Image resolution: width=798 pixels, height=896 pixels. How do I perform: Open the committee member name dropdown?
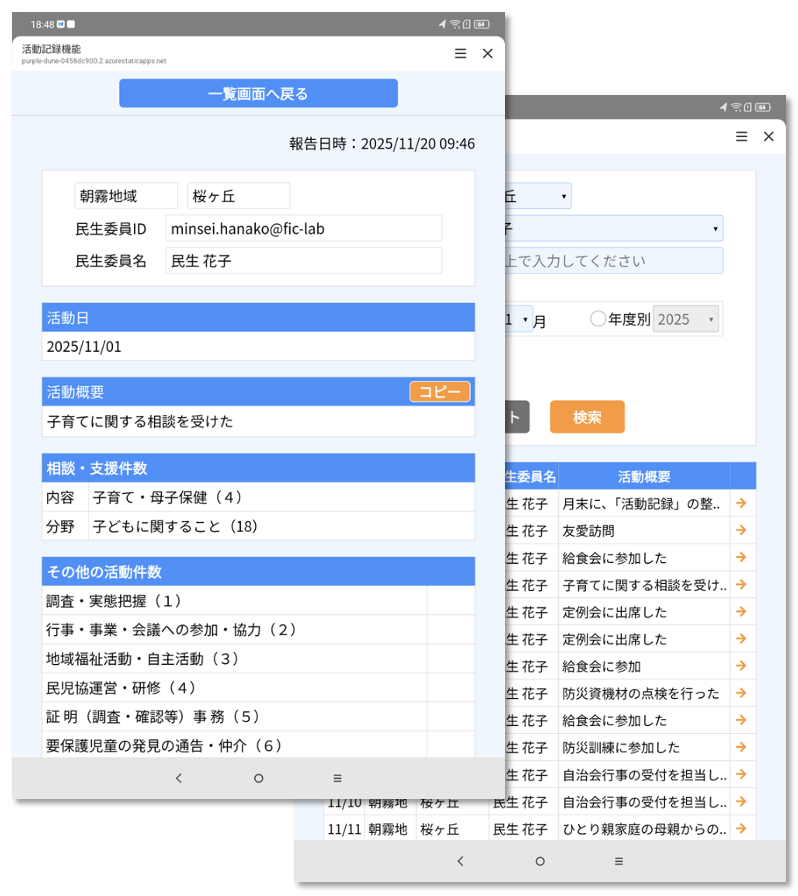pyautogui.click(x=614, y=229)
